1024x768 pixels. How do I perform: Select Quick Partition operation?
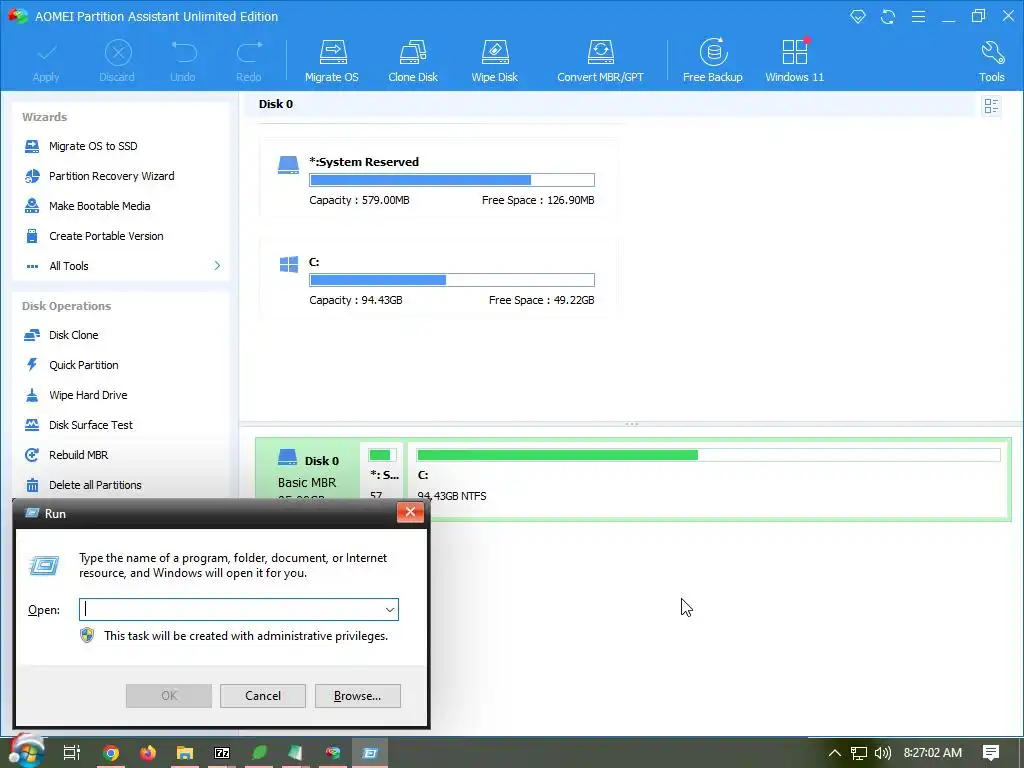click(84, 364)
